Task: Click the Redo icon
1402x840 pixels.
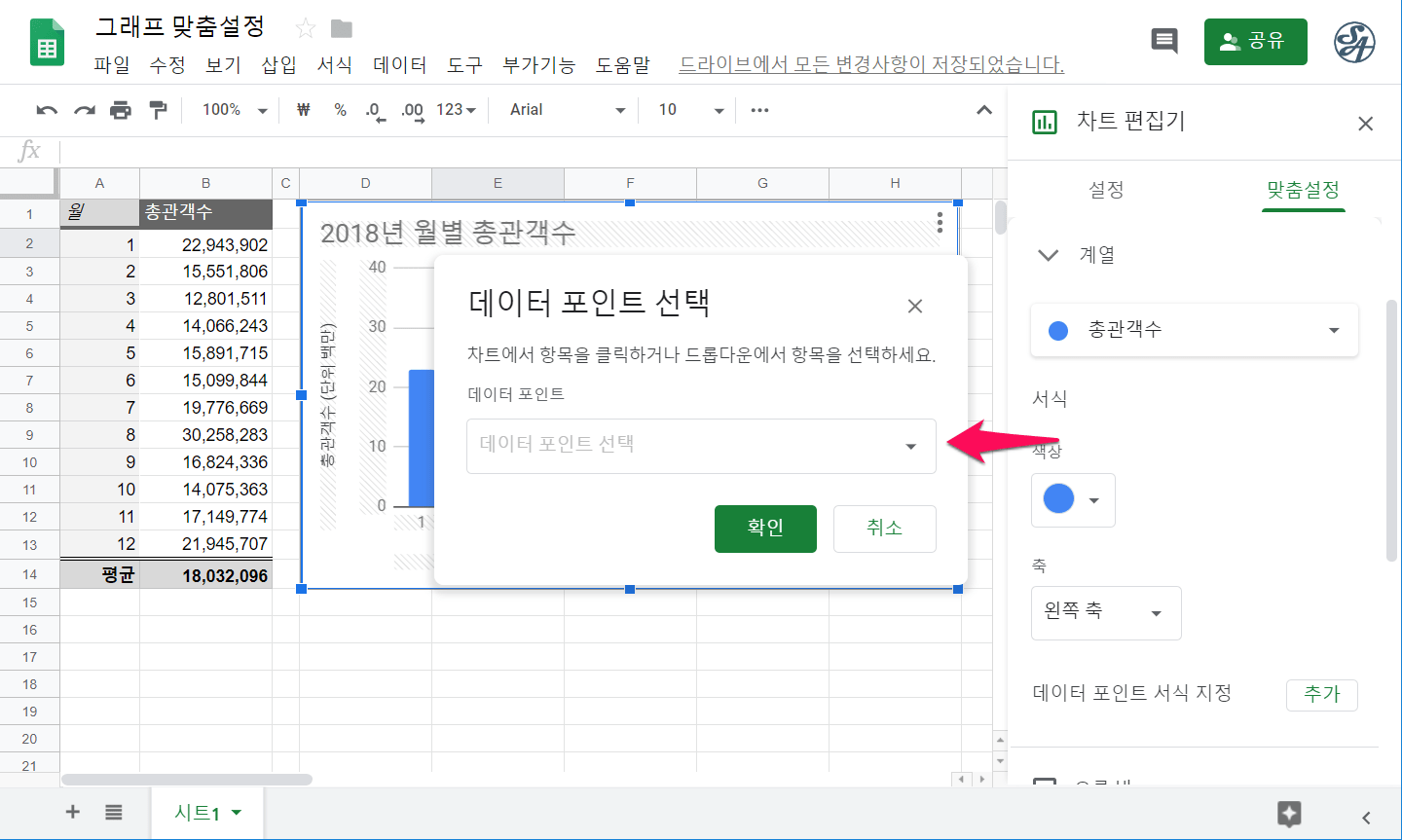Action: (x=83, y=110)
